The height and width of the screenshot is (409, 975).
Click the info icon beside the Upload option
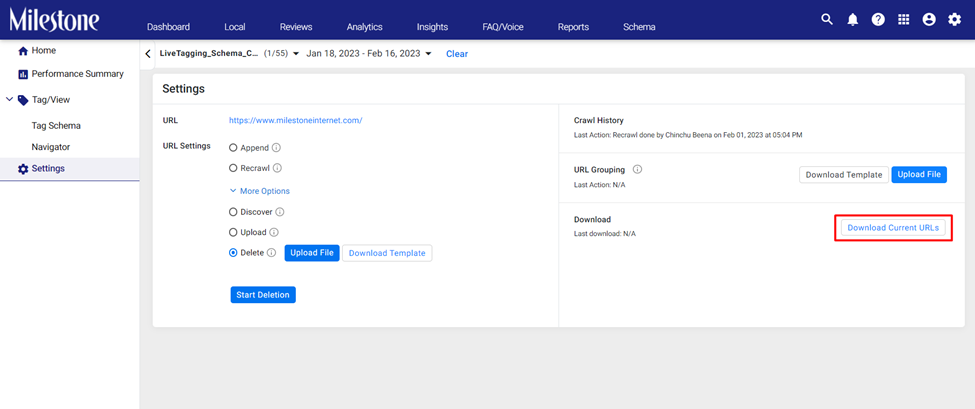274,232
